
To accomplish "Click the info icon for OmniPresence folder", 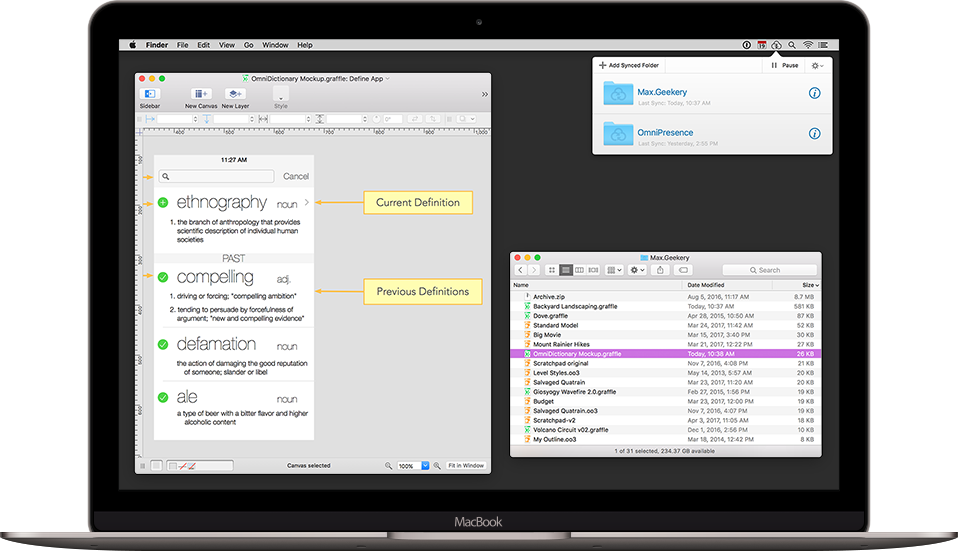I will [814, 133].
